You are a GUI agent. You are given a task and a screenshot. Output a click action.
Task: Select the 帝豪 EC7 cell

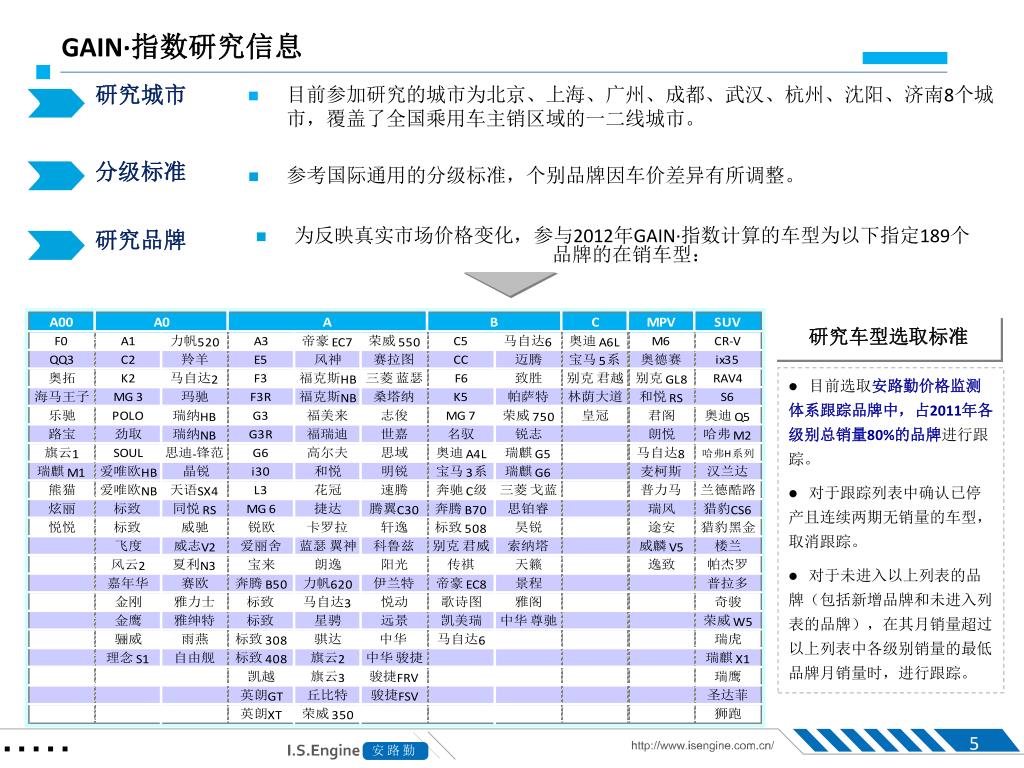pyautogui.click(x=327, y=341)
